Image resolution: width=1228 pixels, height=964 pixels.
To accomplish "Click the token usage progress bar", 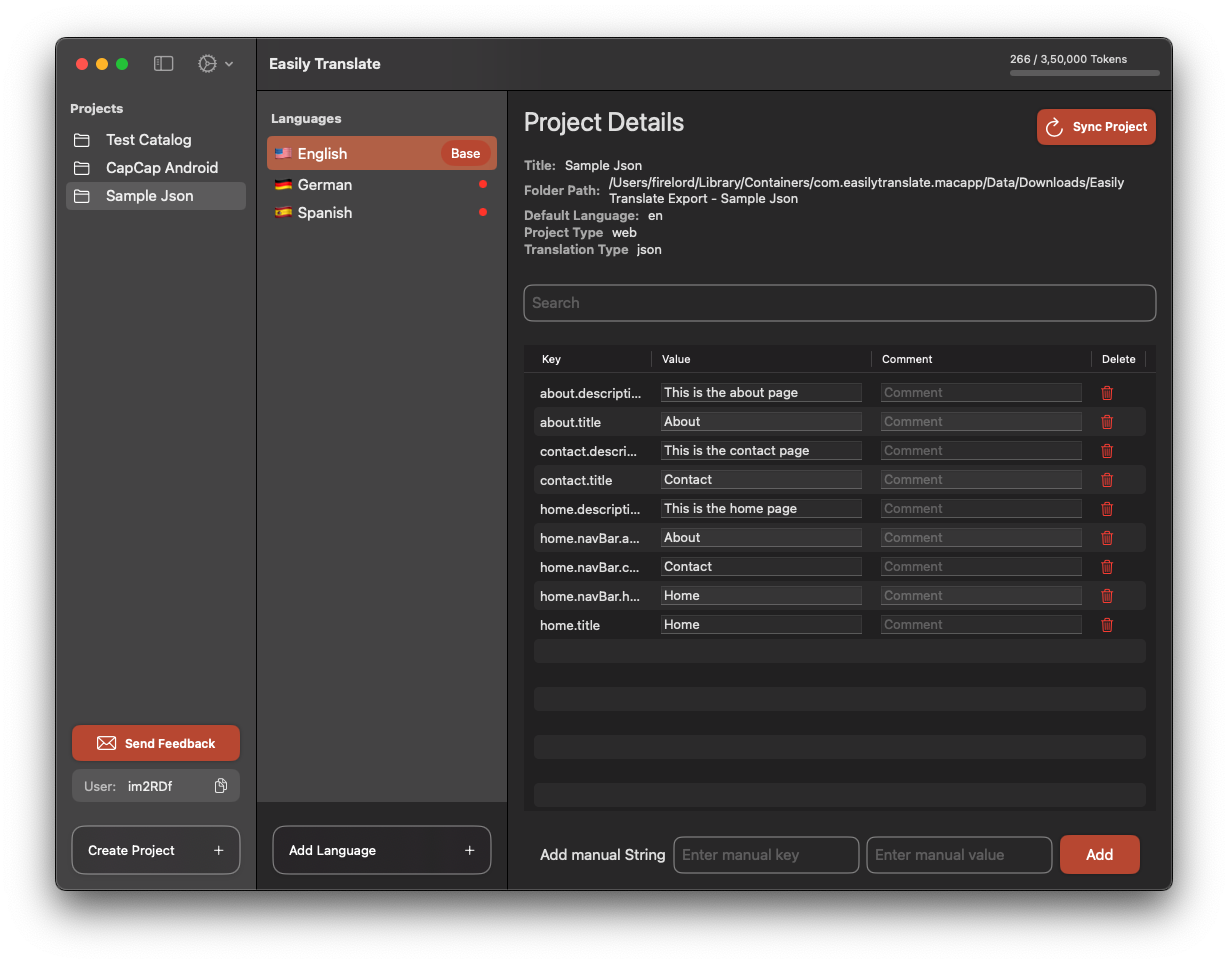I will [x=1085, y=73].
